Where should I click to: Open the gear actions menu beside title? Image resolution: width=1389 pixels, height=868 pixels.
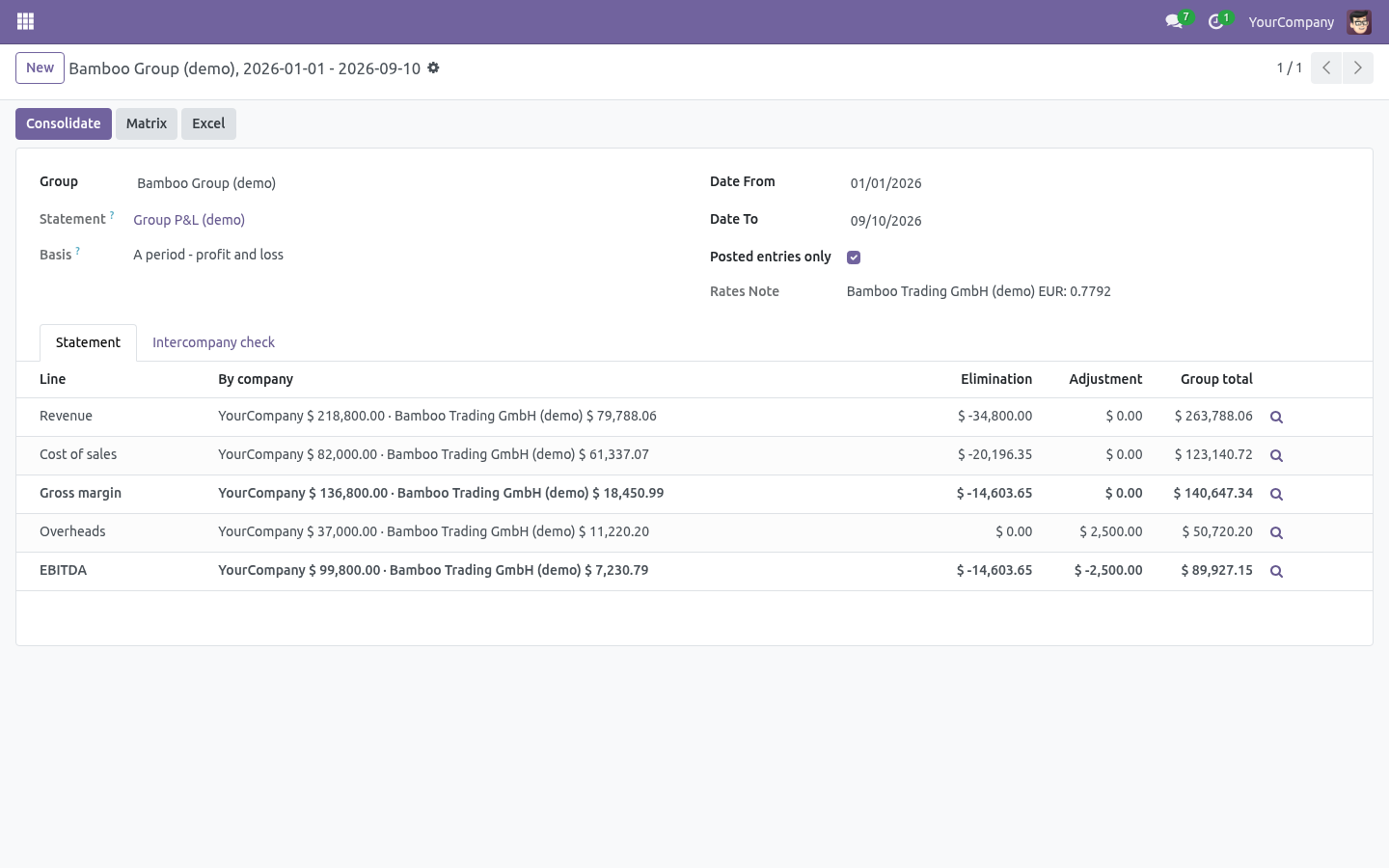pyautogui.click(x=433, y=68)
